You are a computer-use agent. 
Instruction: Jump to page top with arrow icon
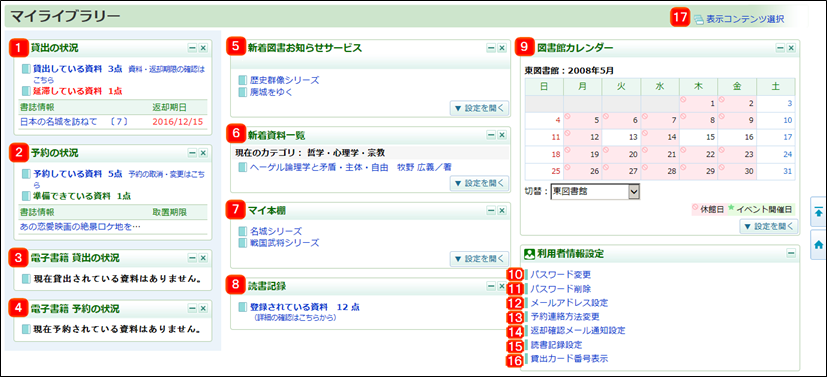819,211
